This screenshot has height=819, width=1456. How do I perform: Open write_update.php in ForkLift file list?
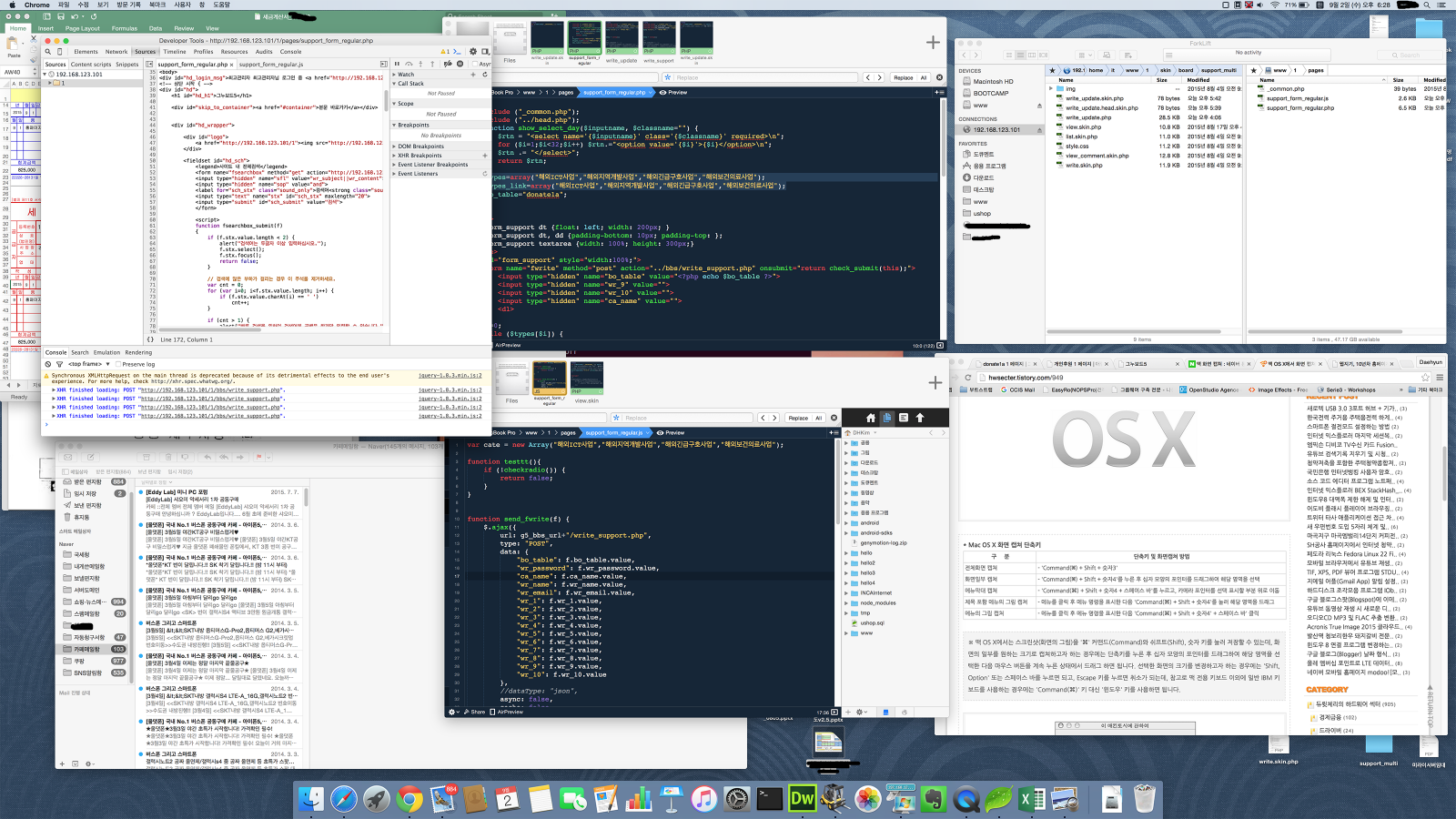(1089, 117)
